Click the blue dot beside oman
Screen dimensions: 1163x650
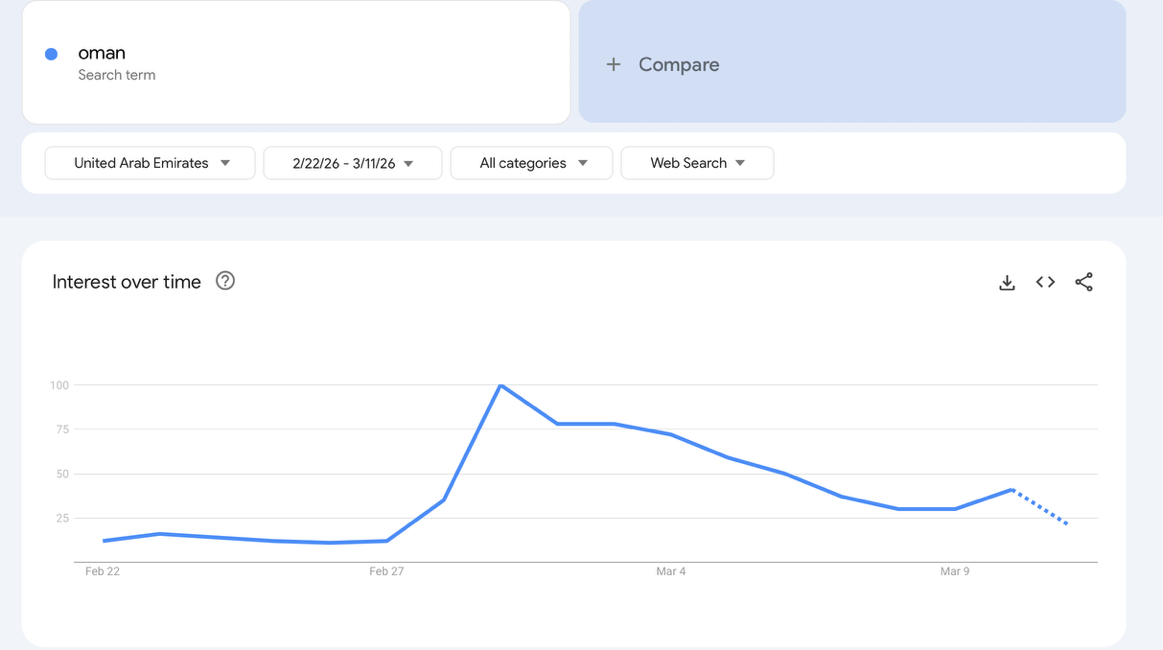[51, 54]
